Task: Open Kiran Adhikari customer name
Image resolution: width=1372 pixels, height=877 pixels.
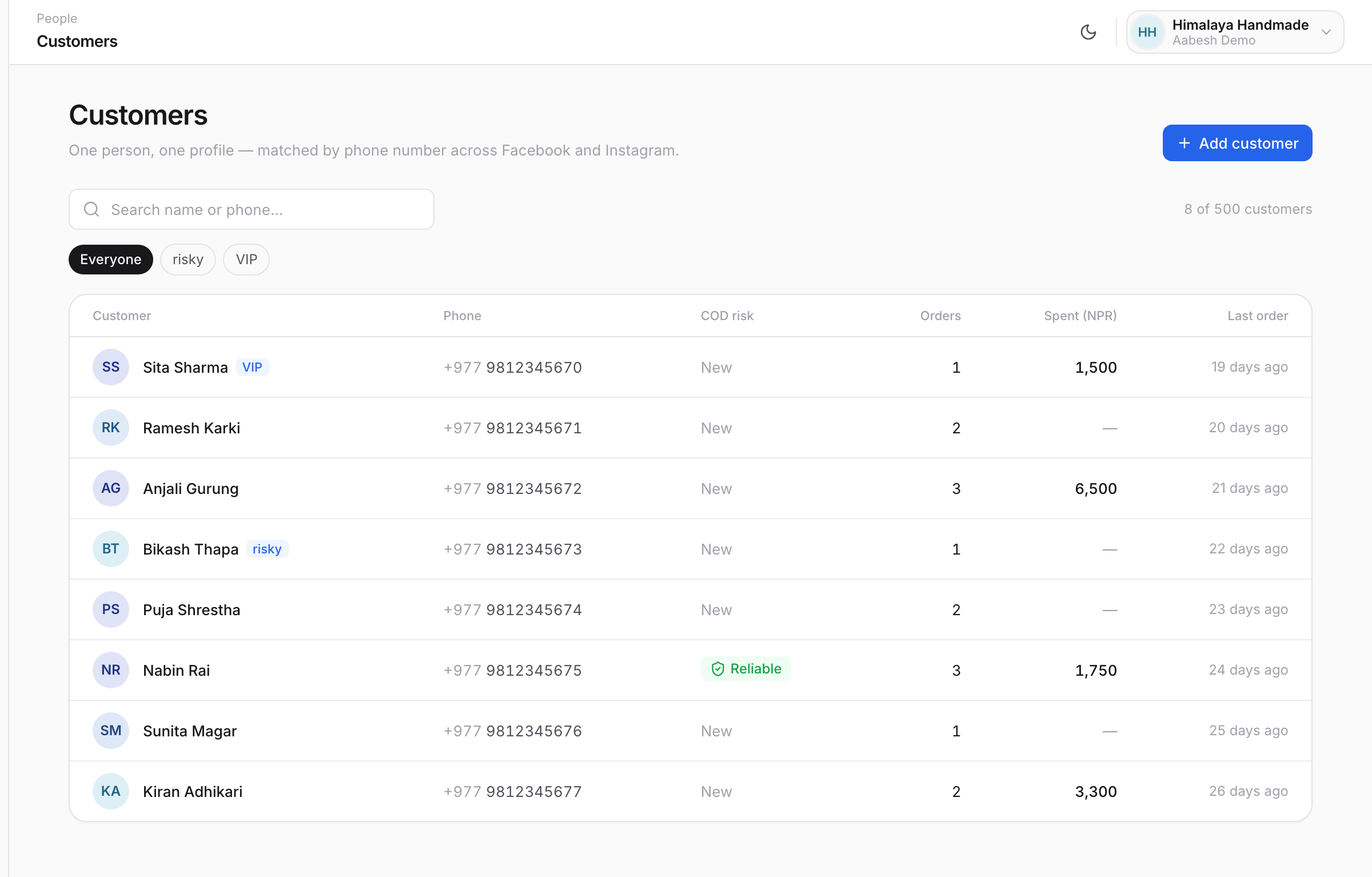Action: (193, 792)
